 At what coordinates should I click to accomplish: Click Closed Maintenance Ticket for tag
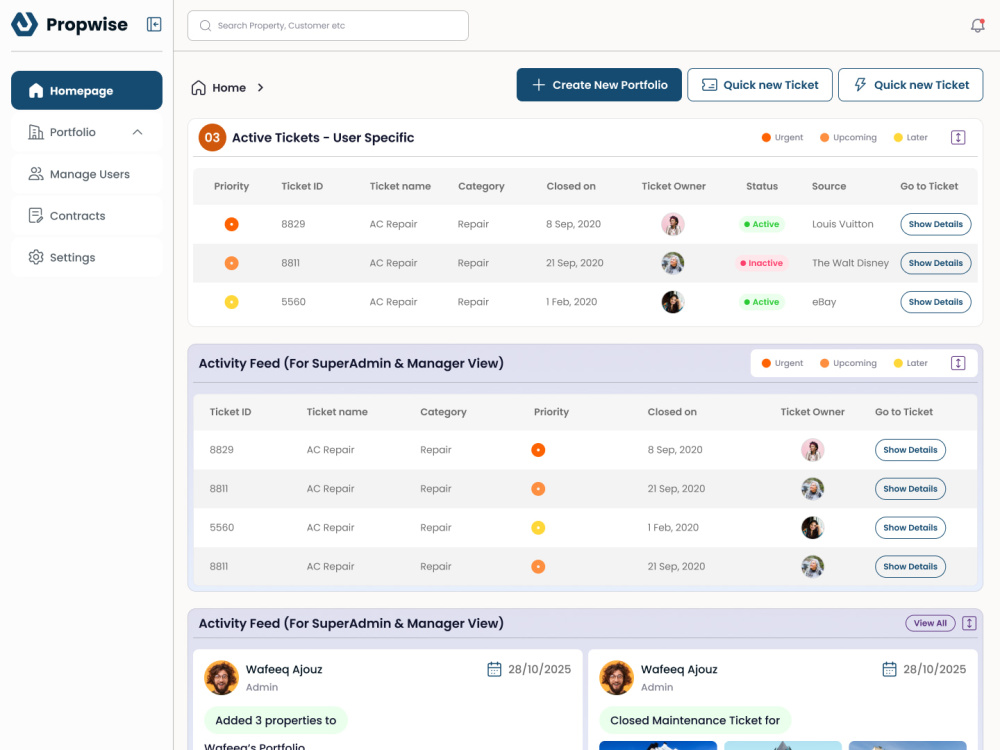(695, 720)
